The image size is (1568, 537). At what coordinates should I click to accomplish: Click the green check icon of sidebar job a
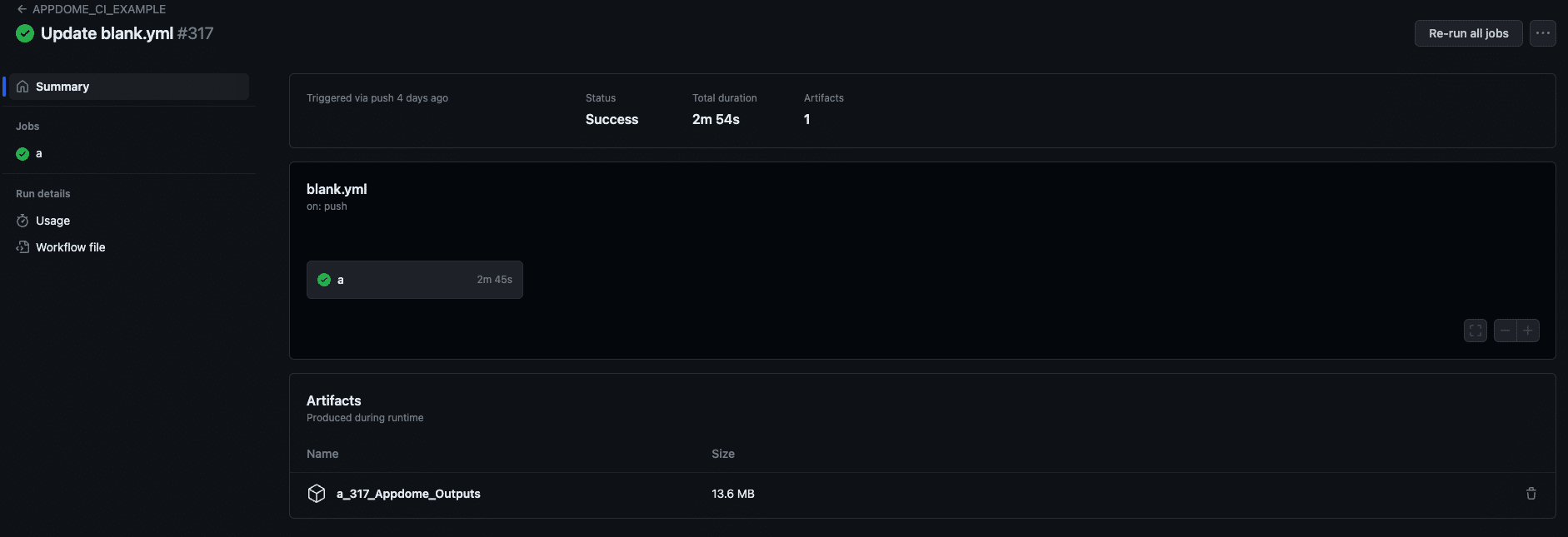point(22,154)
